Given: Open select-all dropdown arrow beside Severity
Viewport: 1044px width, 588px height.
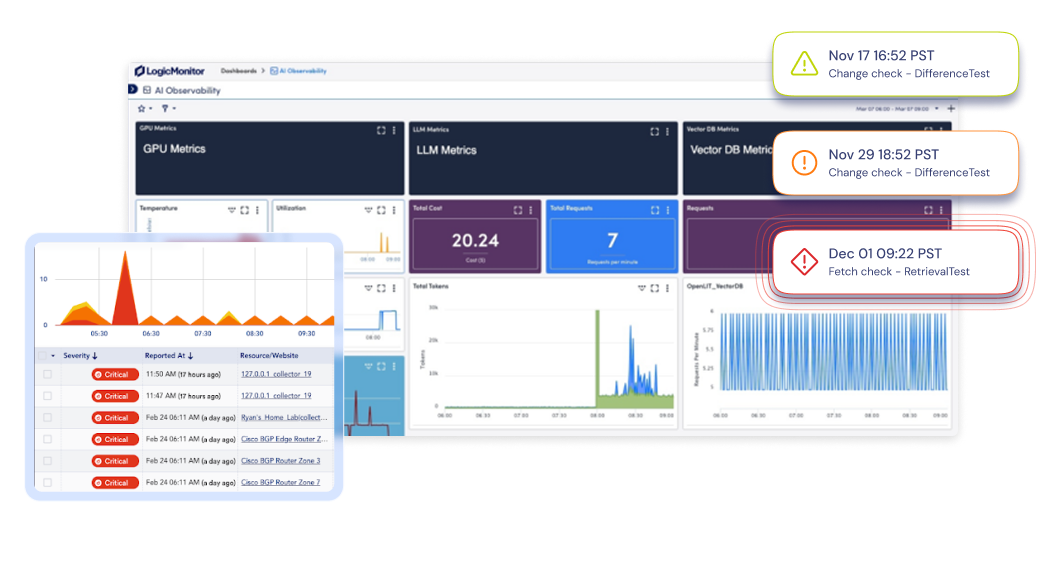Looking at the screenshot, I should pyautogui.click(x=53, y=356).
